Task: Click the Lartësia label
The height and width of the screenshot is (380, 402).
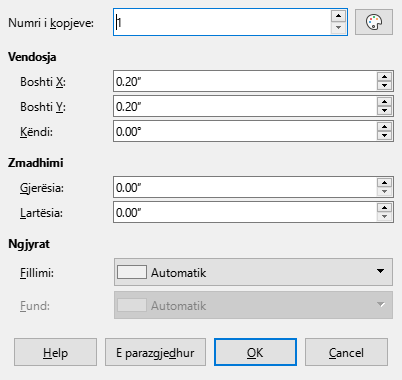Action: [41, 213]
